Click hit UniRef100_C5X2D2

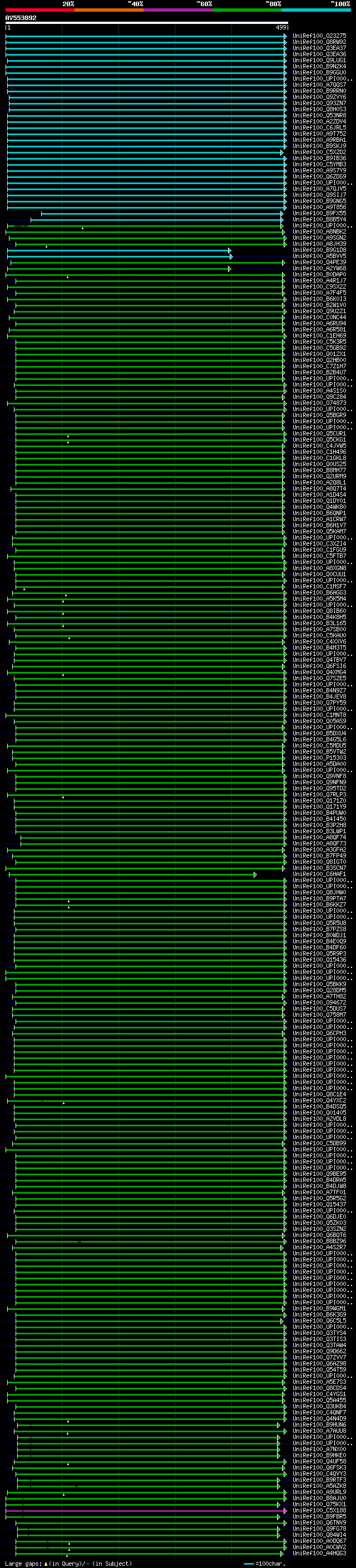click(319, 151)
